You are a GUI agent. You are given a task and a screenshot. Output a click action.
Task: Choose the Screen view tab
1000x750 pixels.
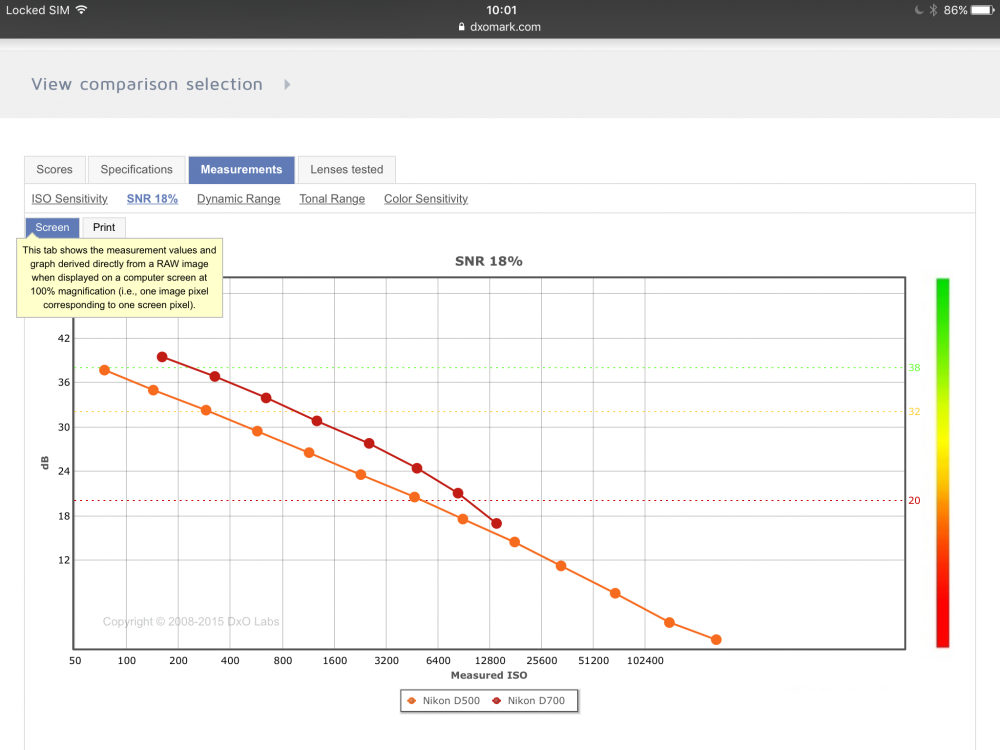click(x=52, y=227)
